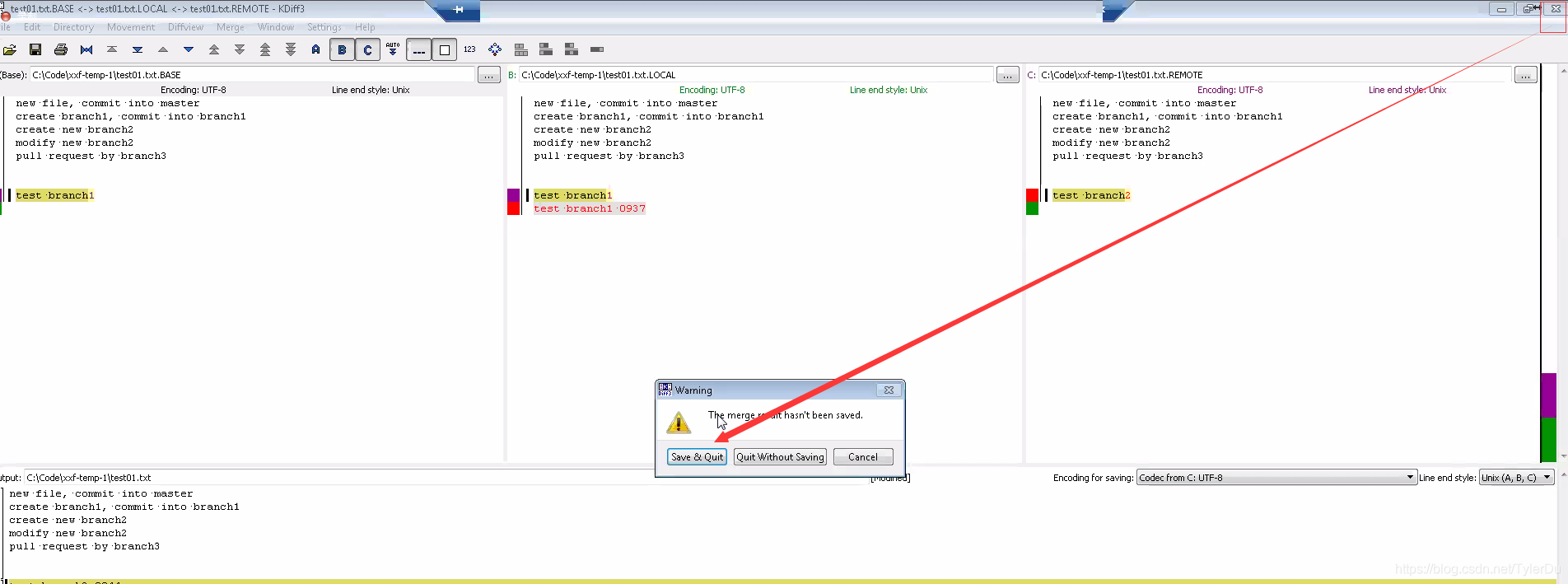Image resolution: width=1568 pixels, height=584 pixels.
Task: Click green block in overview column
Action: 1548,440
